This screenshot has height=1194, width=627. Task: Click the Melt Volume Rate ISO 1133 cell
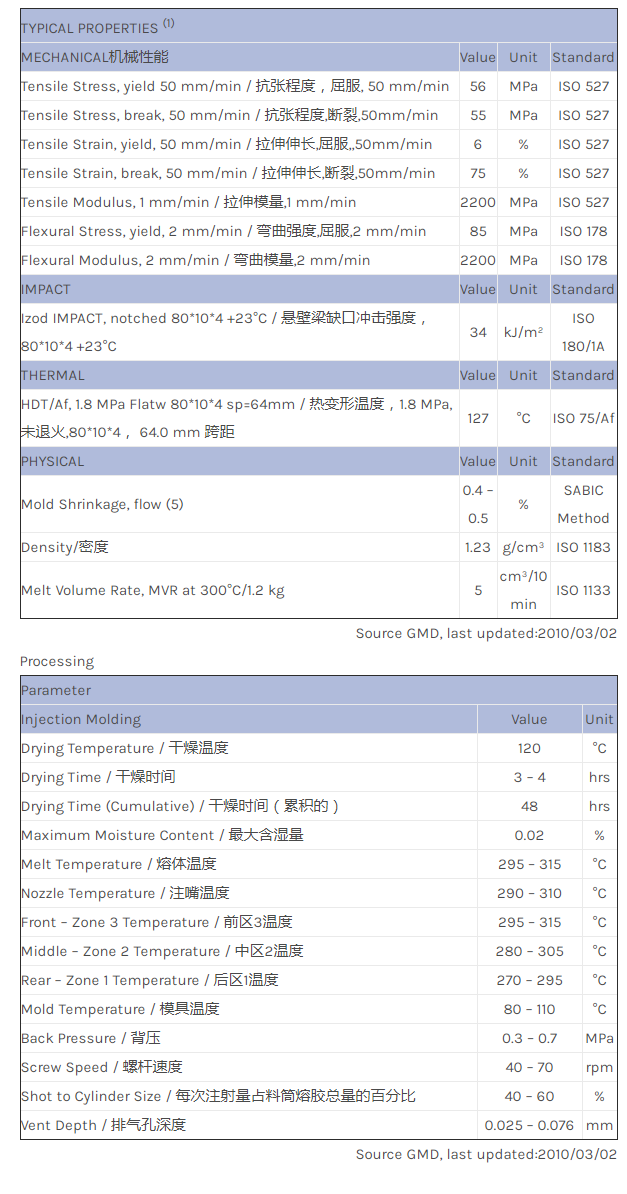(x=584, y=590)
